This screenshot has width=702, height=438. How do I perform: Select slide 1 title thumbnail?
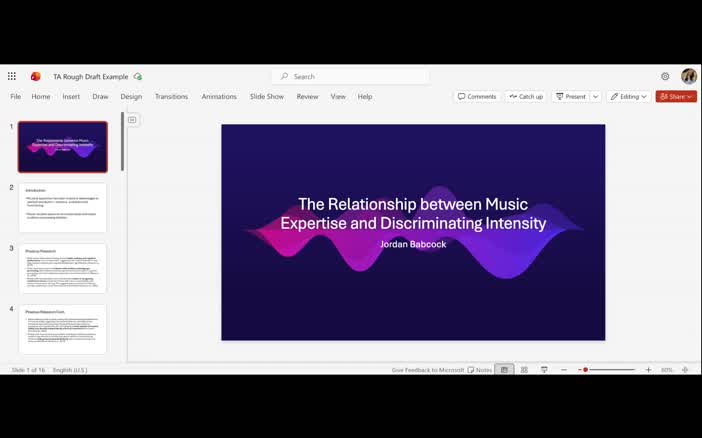63,146
